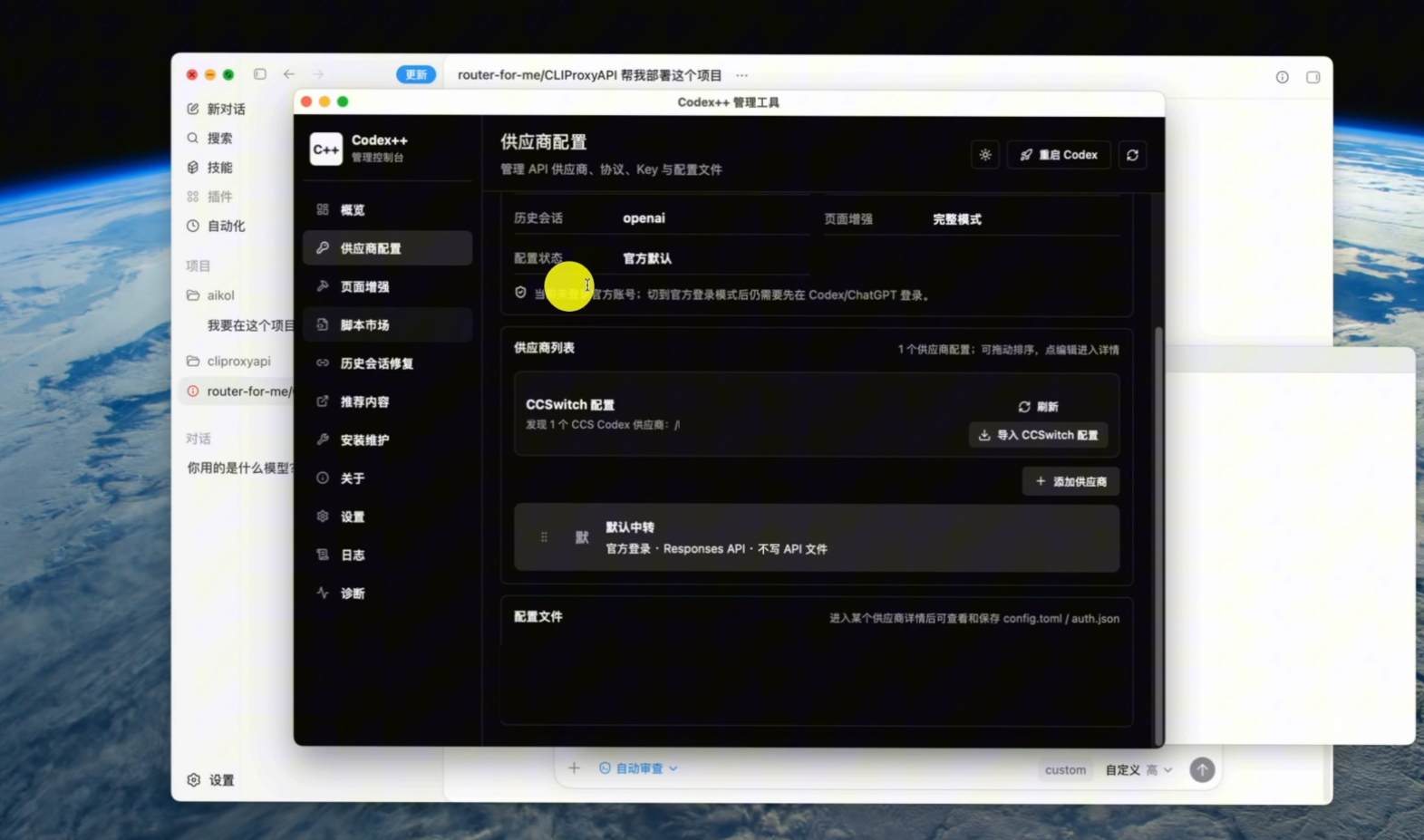Click the custom model label

click(1065, 770)
